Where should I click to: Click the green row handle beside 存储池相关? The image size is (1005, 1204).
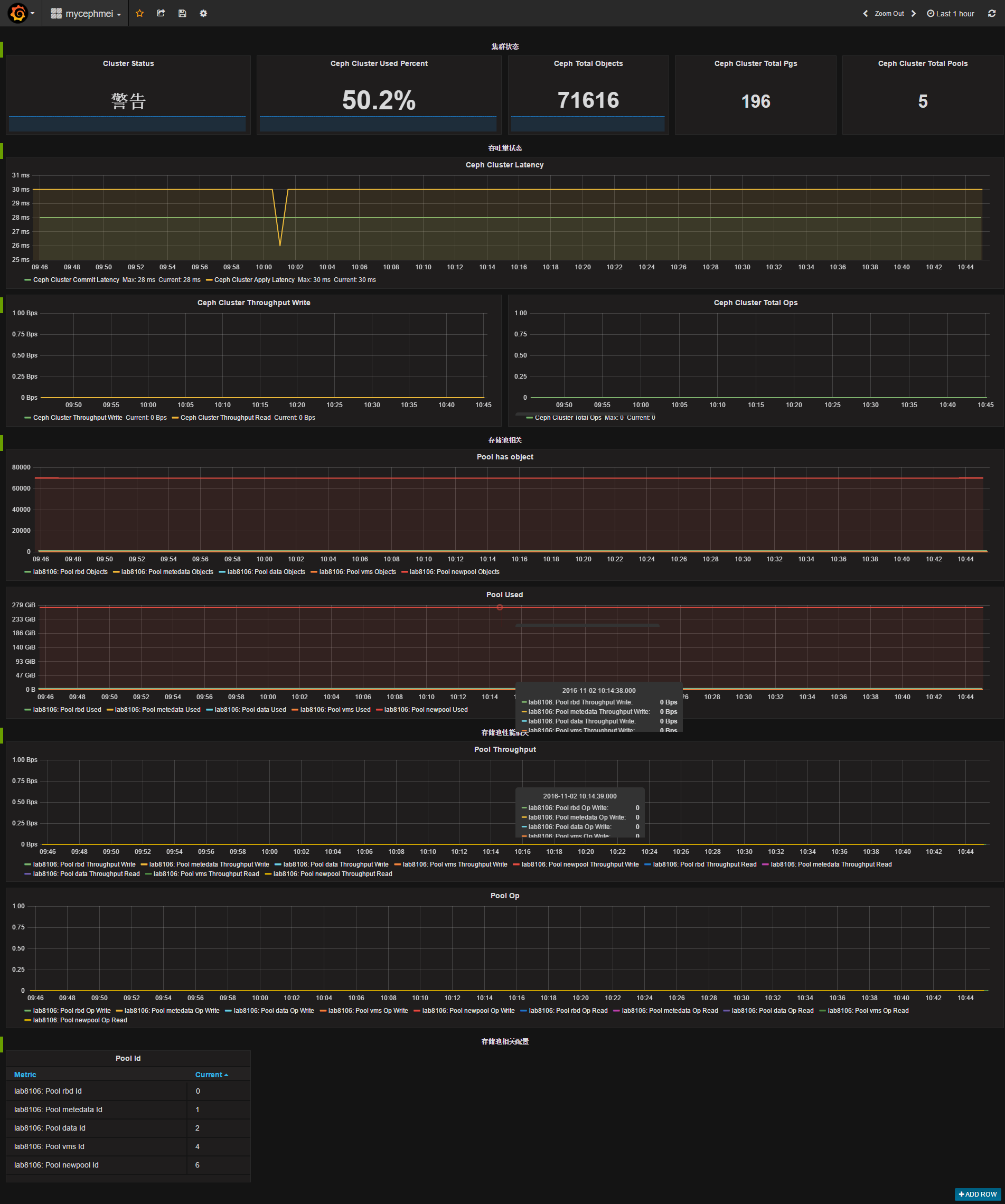coord(2,443)
